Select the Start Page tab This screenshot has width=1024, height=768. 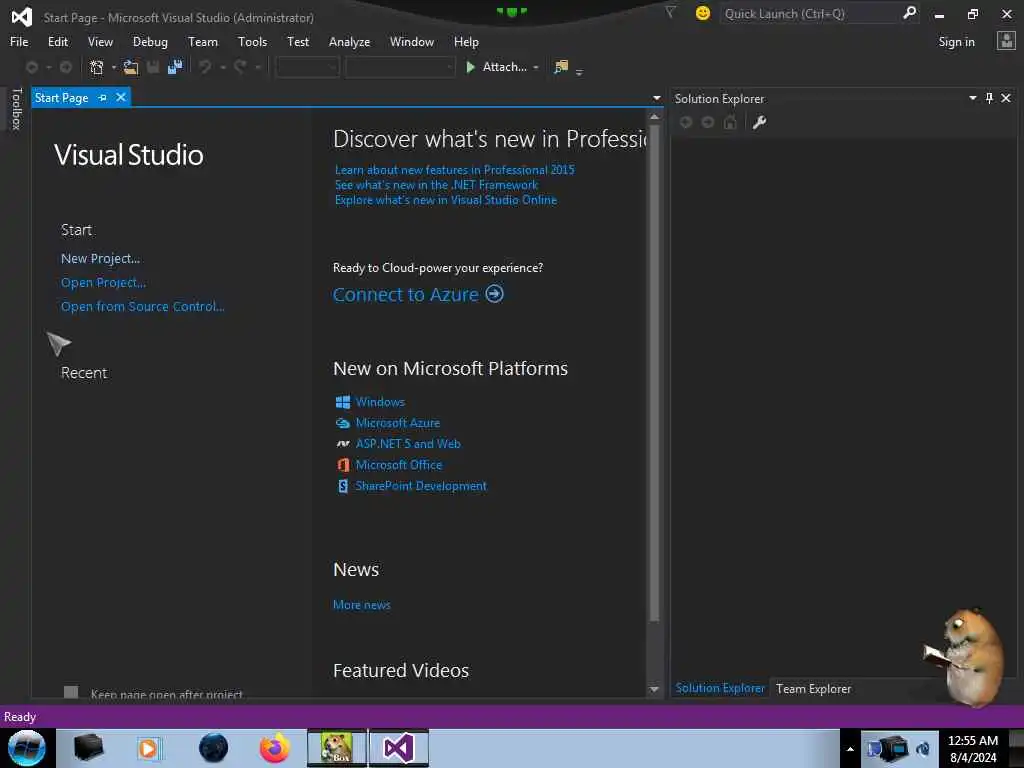(61, 97)
